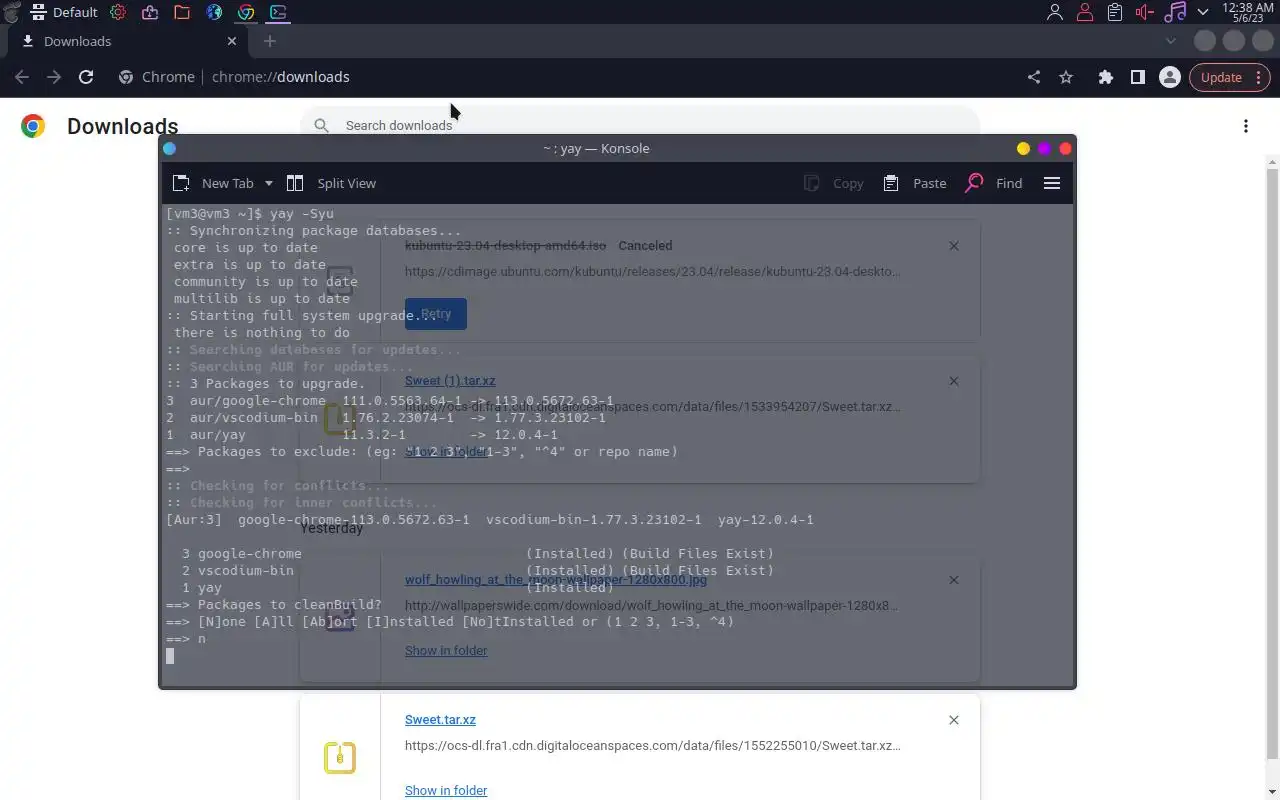Open the Downloads page three-dot menu

pos(1246,126)
